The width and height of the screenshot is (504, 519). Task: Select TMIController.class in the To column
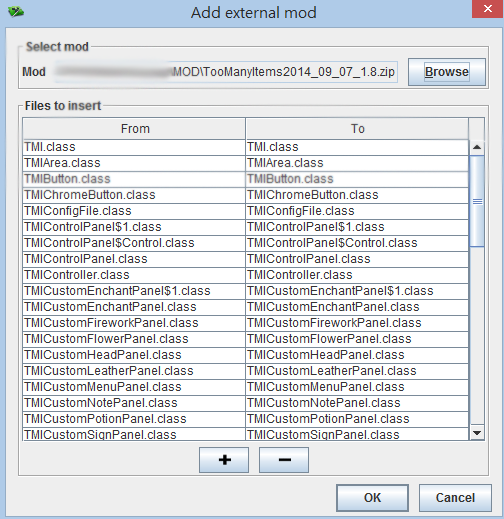tap(357, 275)
